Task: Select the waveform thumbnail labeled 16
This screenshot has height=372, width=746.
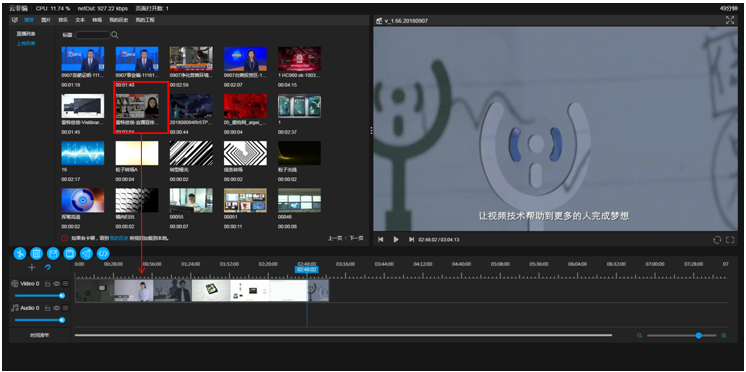Action: 83,153
